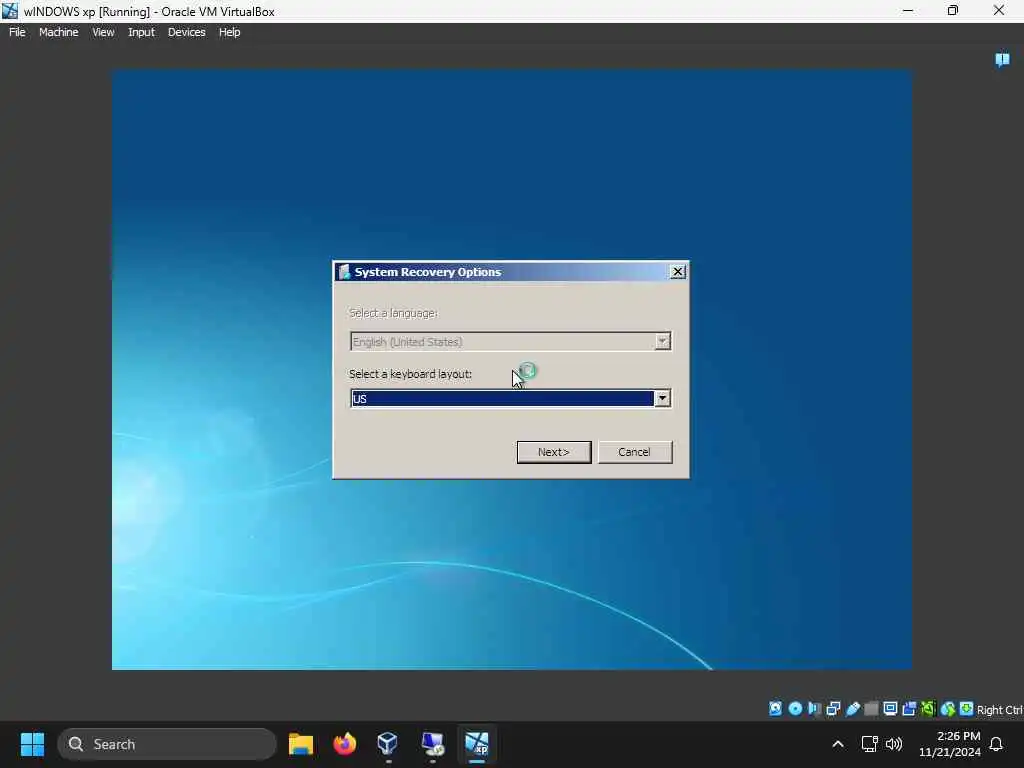Open the Windows notifications bell
The width and height of the screenshot is (1024, 768).
(x=996, y=744)
